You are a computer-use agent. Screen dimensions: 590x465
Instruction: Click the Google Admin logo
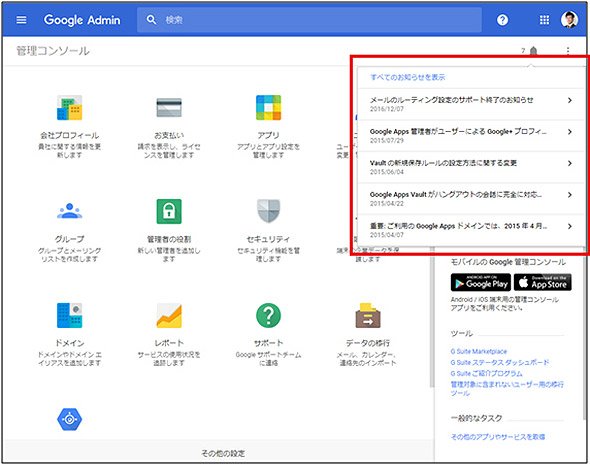[82, 20]
